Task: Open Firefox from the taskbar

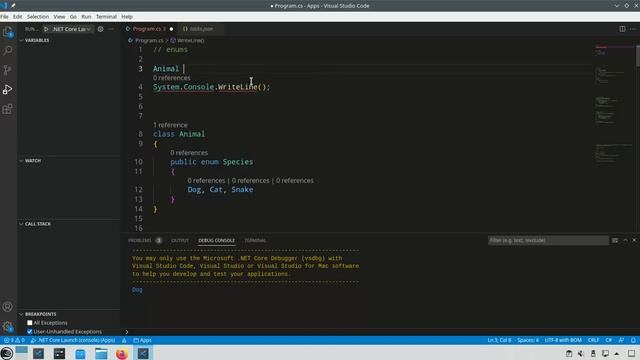Action: coord(122,353)
